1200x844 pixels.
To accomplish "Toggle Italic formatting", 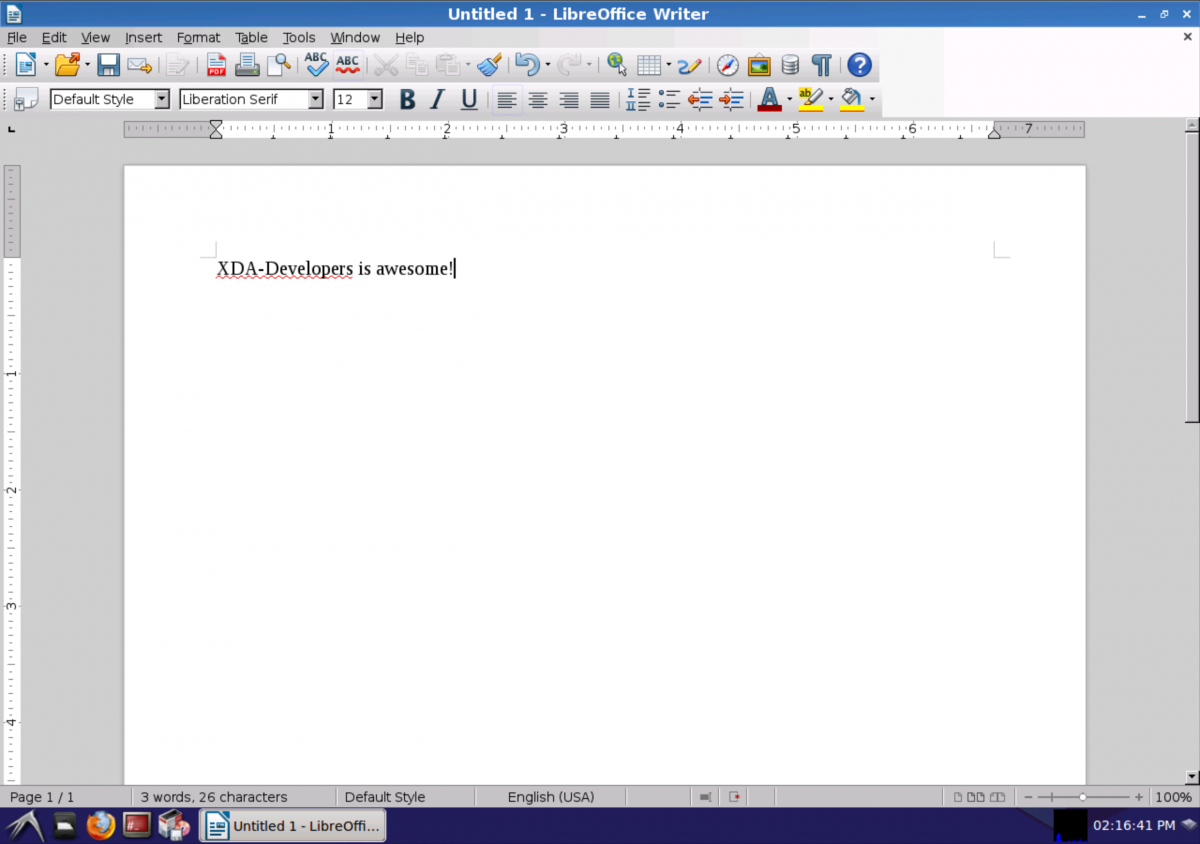I will coord(437,99).
